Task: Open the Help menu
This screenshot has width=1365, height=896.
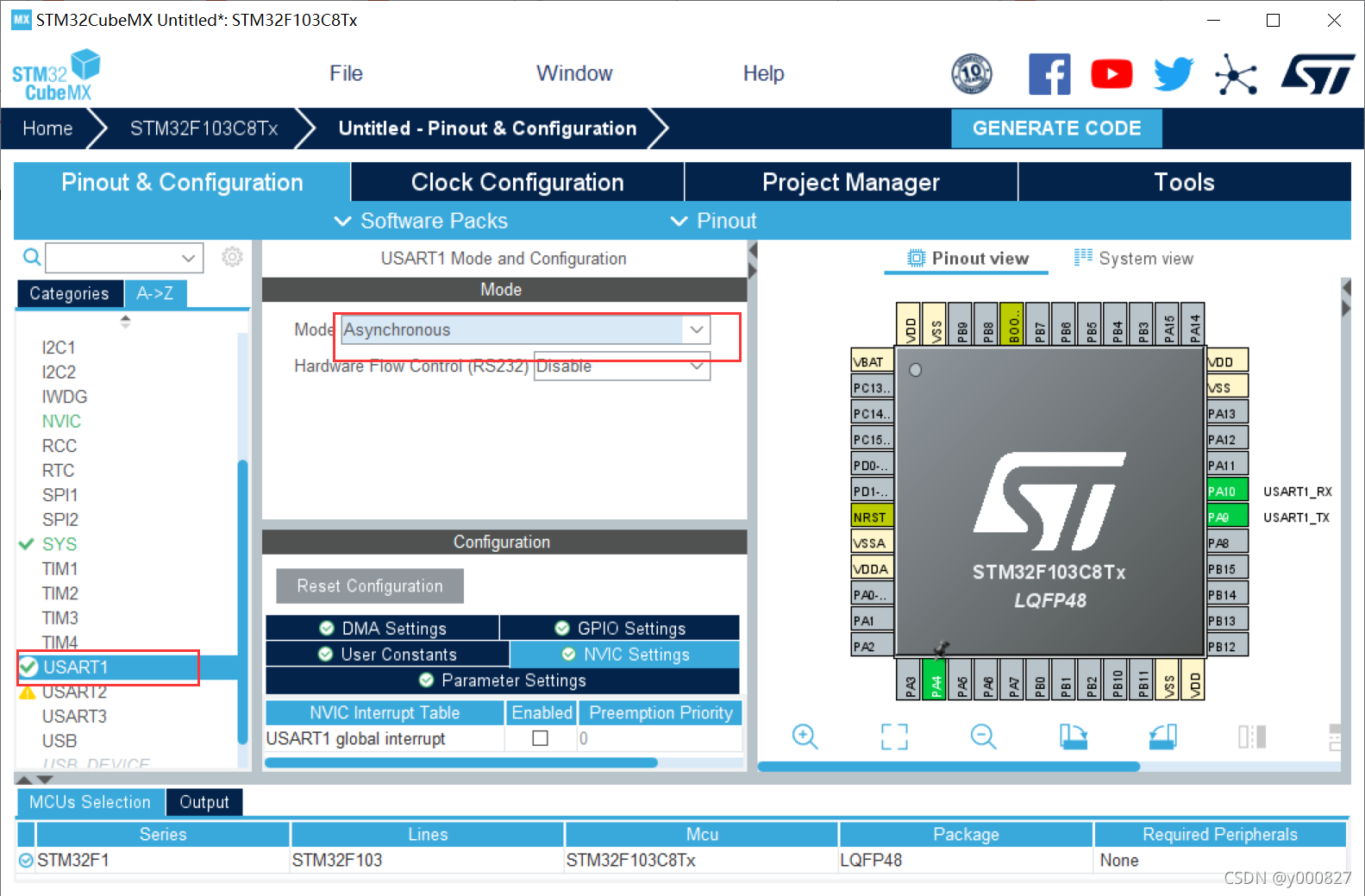Action: pos(764,73)
